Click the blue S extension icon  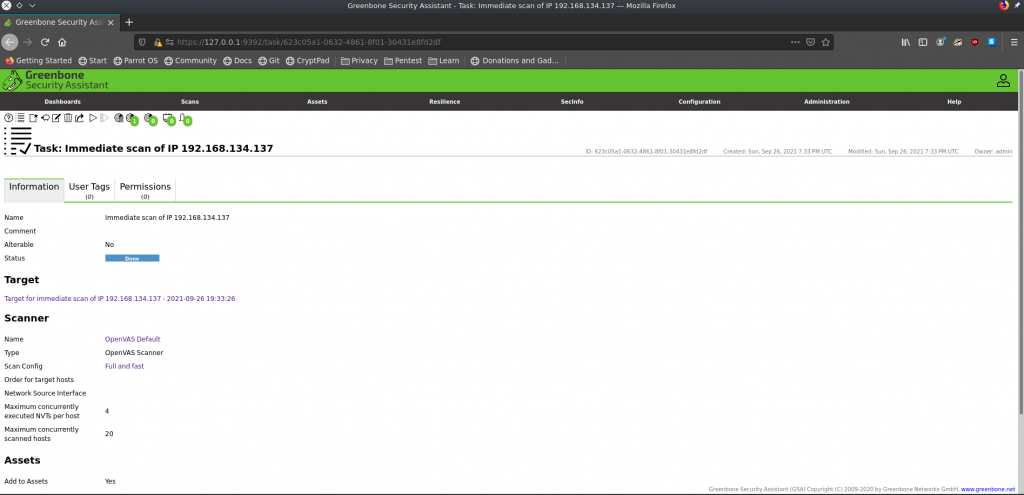point(991,42)
